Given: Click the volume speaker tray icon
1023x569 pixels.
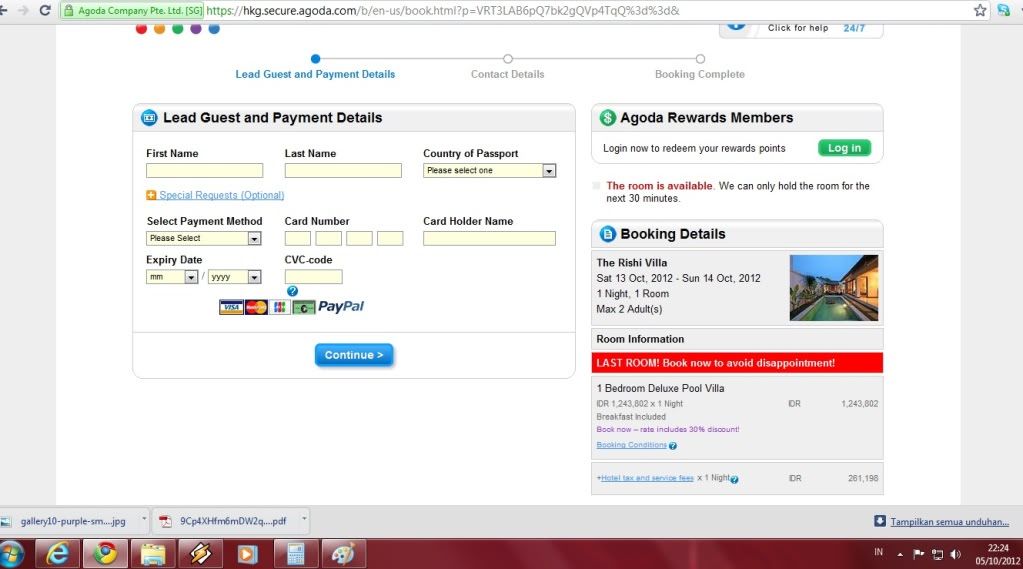Looking at the screenshot, I should (x=956, y=554).
